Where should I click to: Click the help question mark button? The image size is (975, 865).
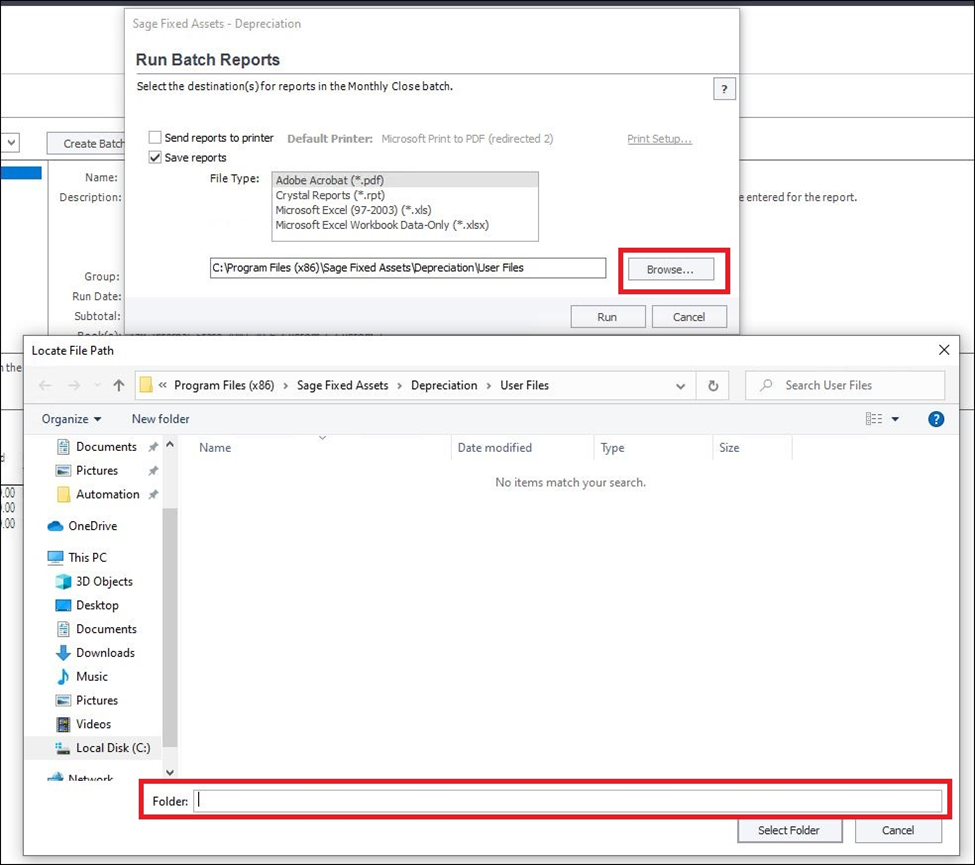click(x=725, y=90)
